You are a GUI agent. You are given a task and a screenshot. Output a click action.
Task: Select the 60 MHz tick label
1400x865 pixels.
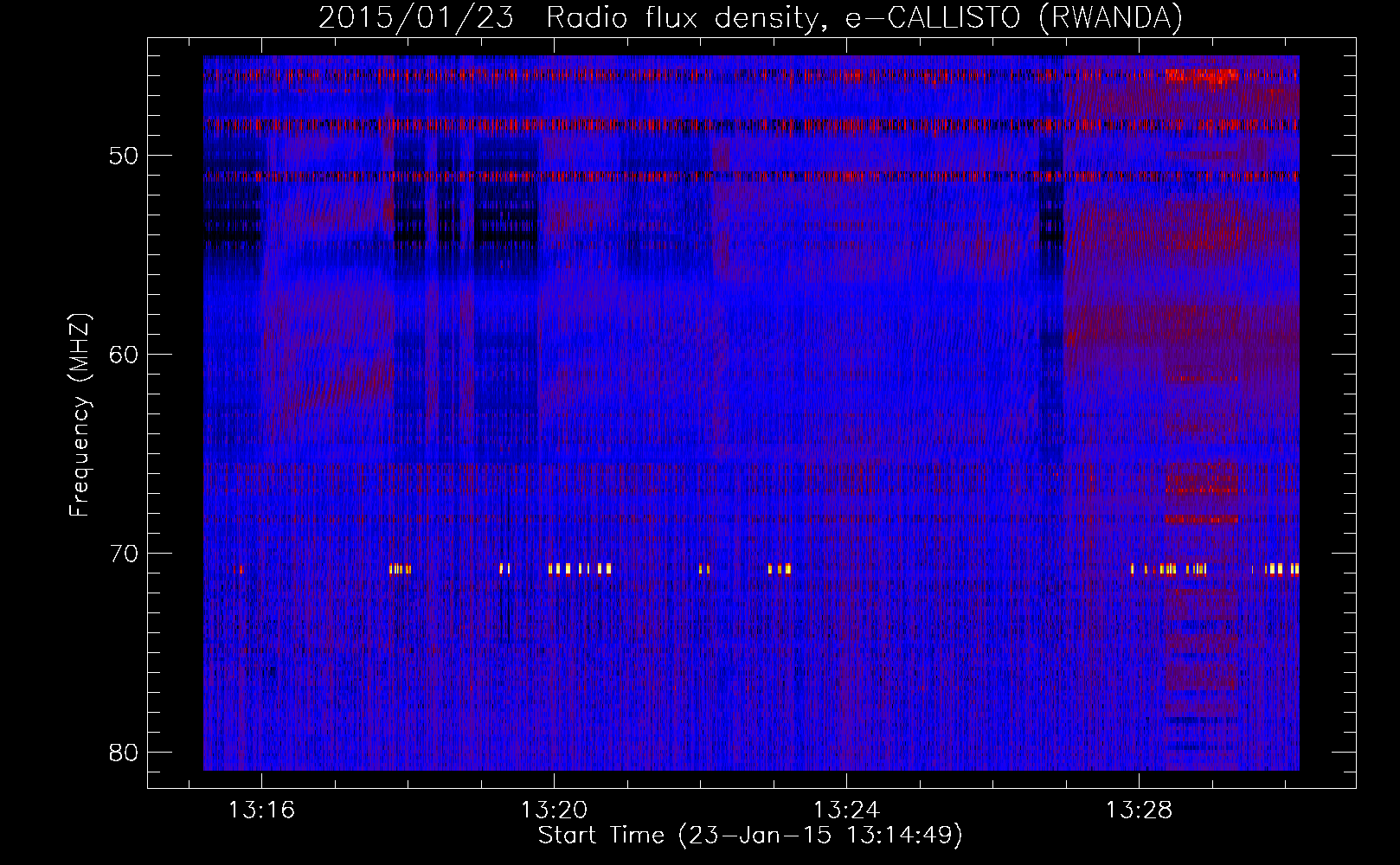click(x=124, y=355)
